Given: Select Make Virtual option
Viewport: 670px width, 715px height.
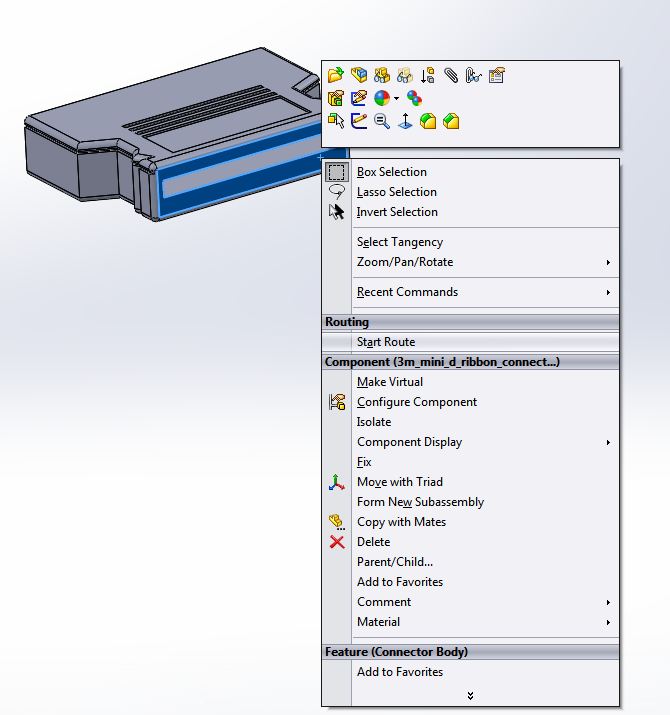Looking at the screenshot, I should (470, 382).
